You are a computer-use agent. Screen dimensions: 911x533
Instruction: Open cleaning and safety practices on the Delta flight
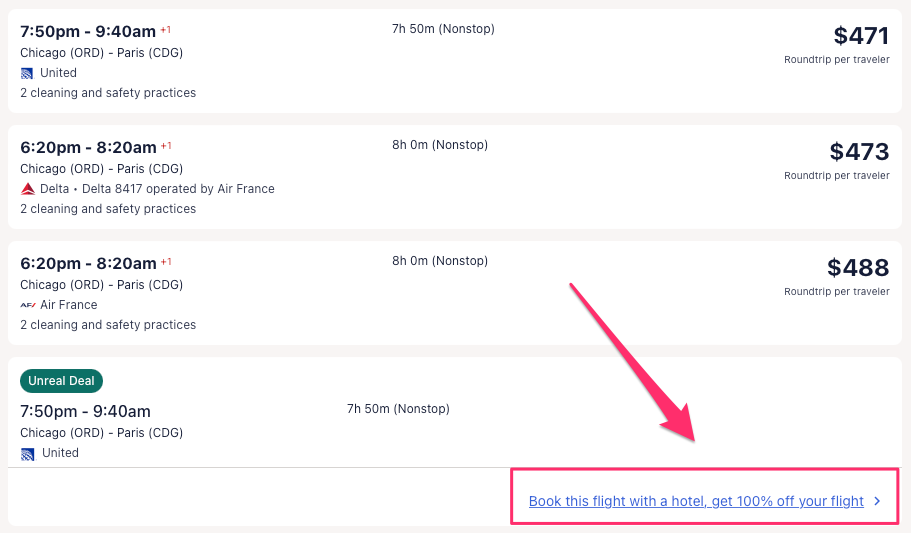pyautogui.click(x=108, y=209)
